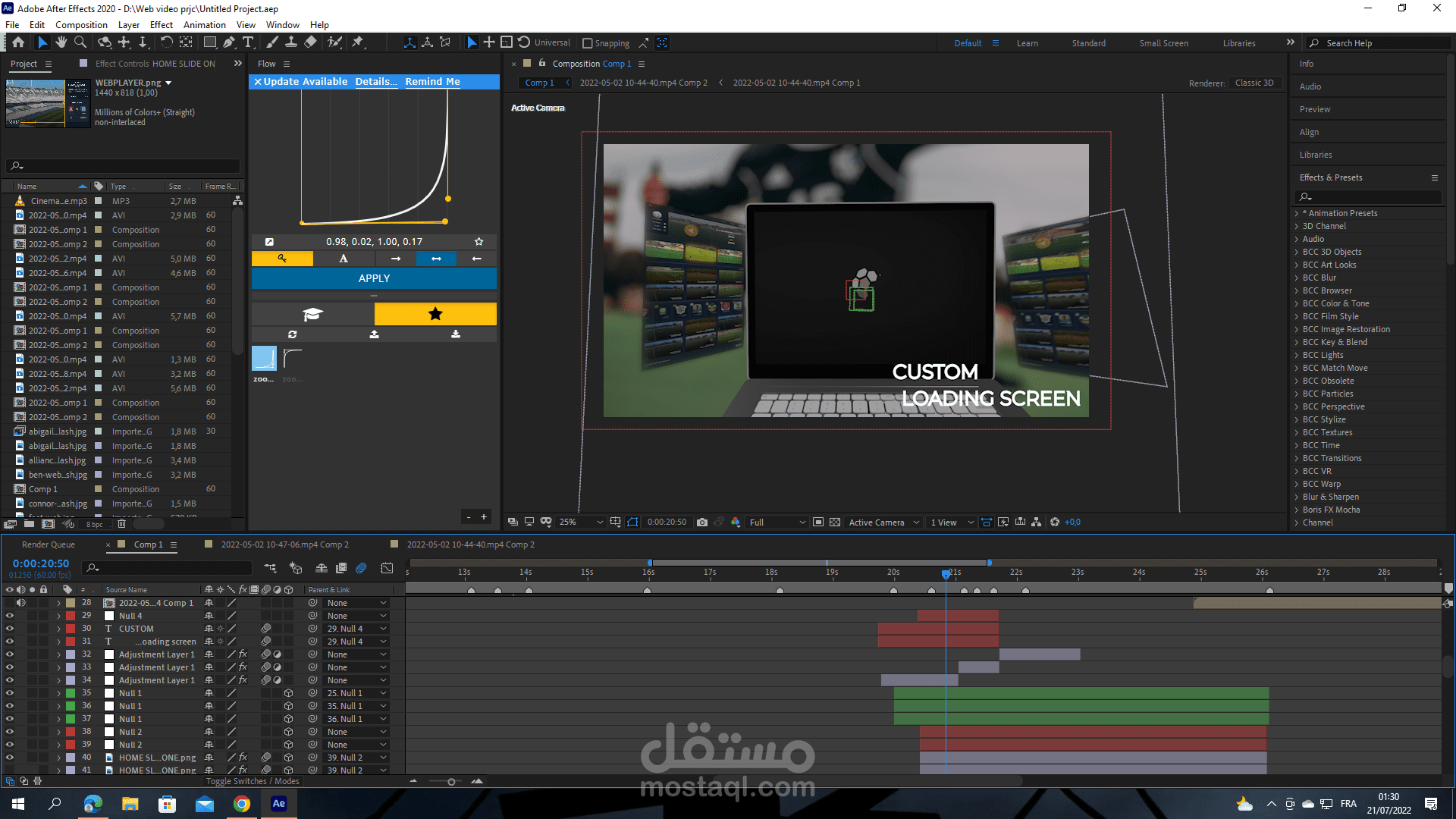Click the graduation cap icon in Flow
Viewport: 1456px width, 819px height.
pos(312,314)
